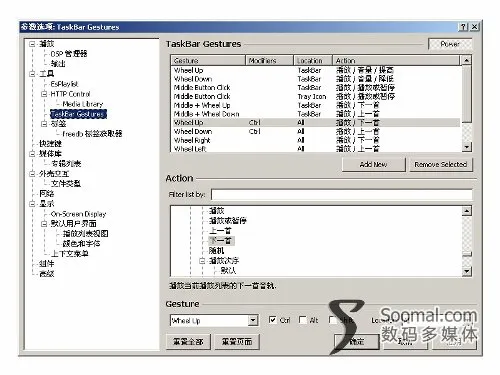The image size is (500, 375).
Task: Open the 高级 preferences page
Action: click(46, 274)
